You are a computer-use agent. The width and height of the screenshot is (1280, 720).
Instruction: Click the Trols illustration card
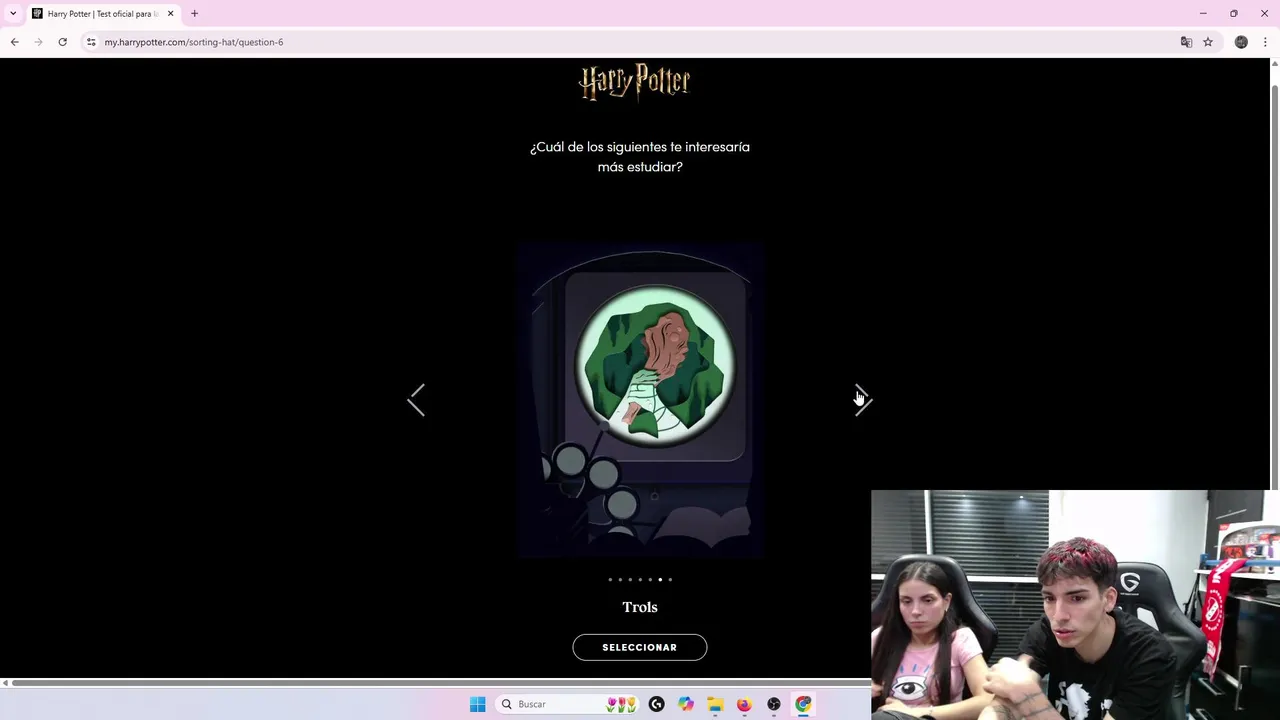coord(641,399)
